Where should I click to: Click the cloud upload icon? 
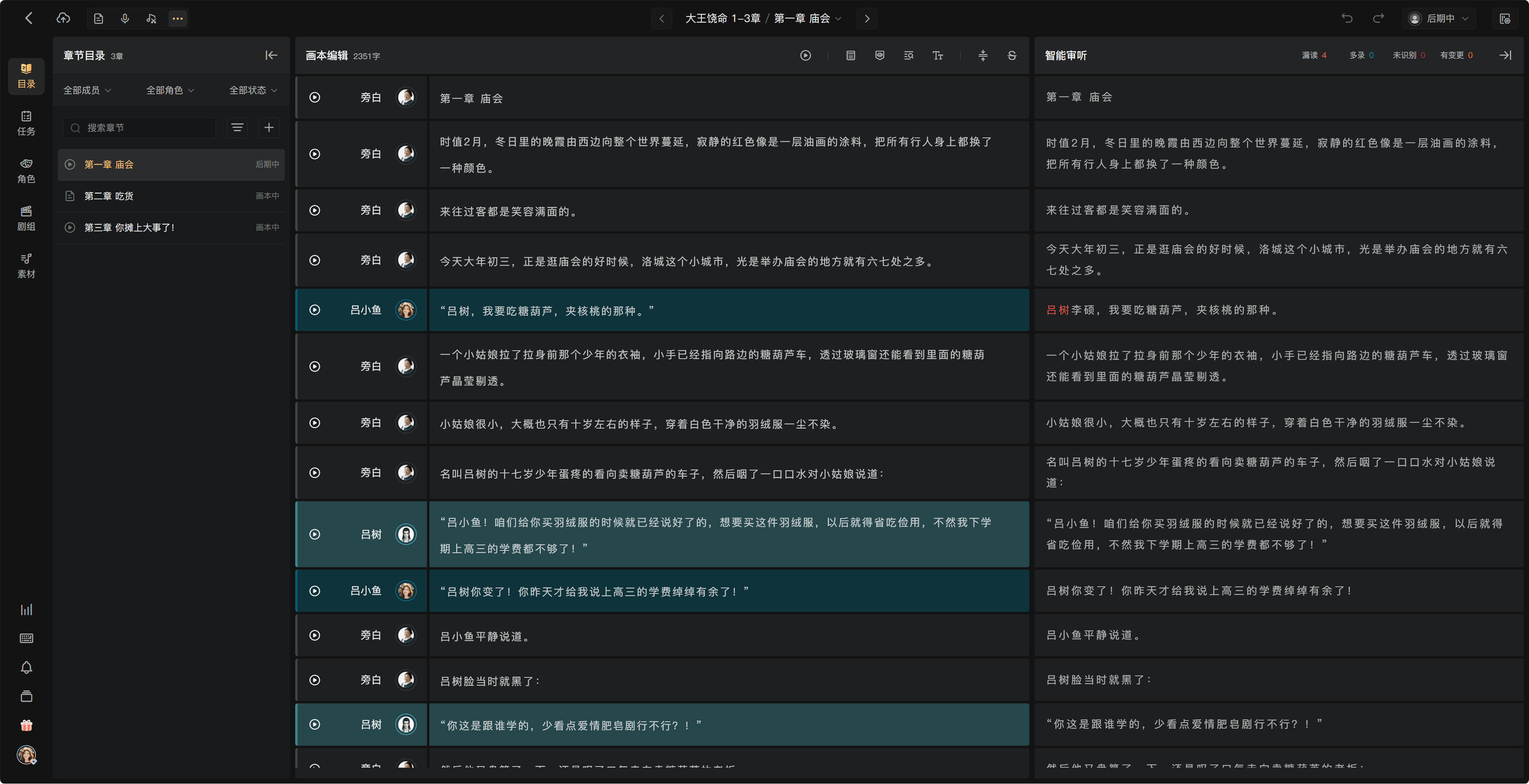63,18
